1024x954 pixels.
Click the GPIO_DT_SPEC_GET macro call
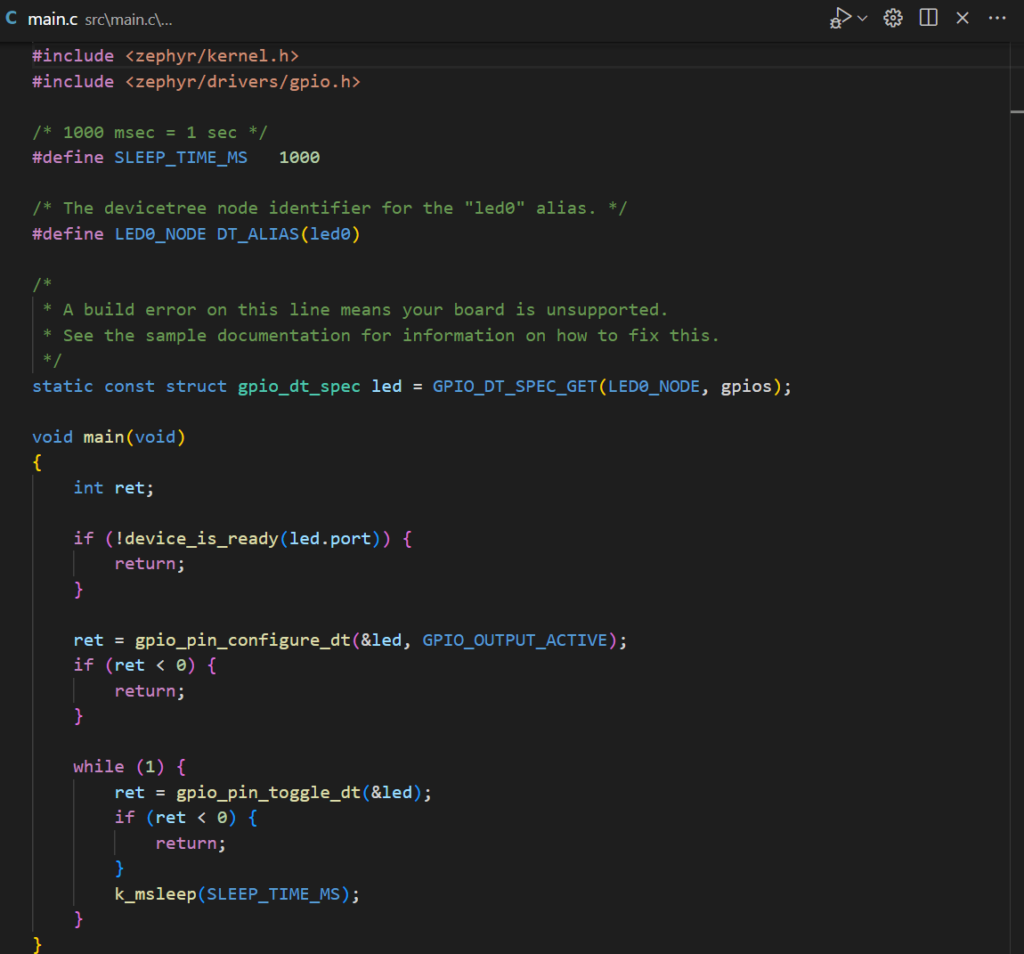pyautogui.click(x=515, y=386)
